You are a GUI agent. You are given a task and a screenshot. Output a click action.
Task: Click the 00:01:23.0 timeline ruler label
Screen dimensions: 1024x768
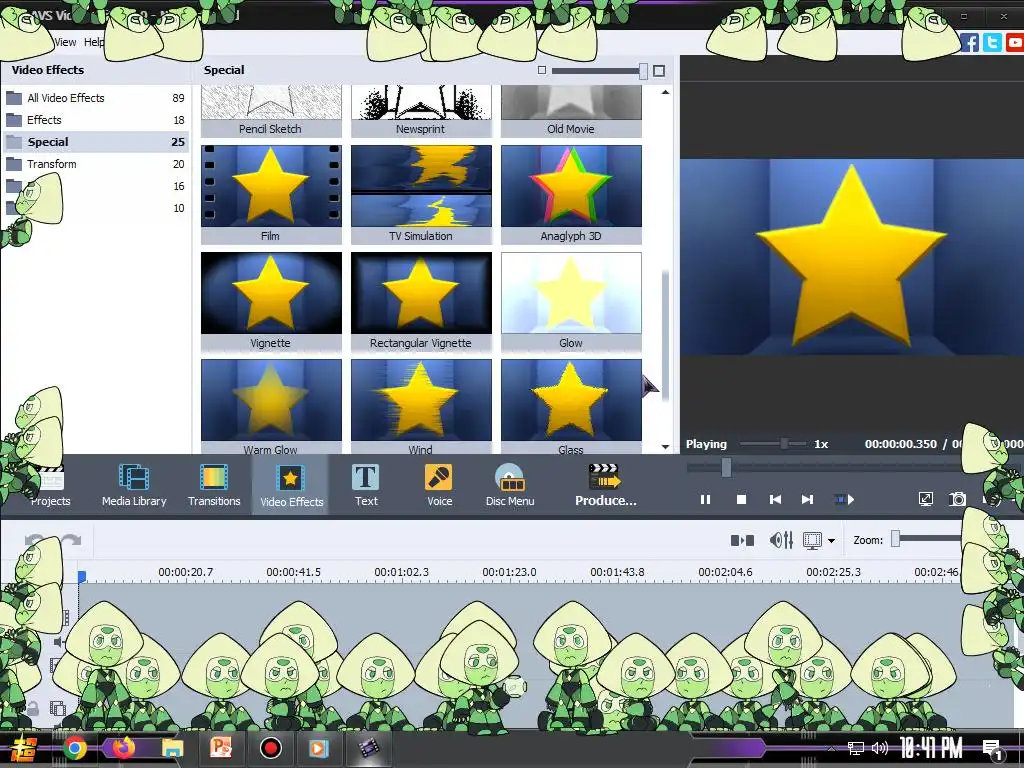point(509,572)
